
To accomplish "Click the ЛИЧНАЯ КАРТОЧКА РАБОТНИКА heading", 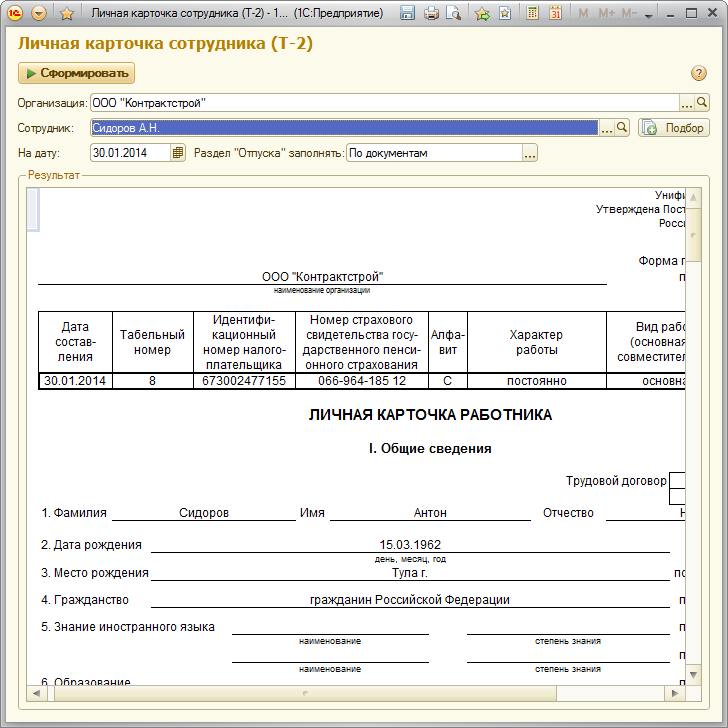I will coord(430,415).
